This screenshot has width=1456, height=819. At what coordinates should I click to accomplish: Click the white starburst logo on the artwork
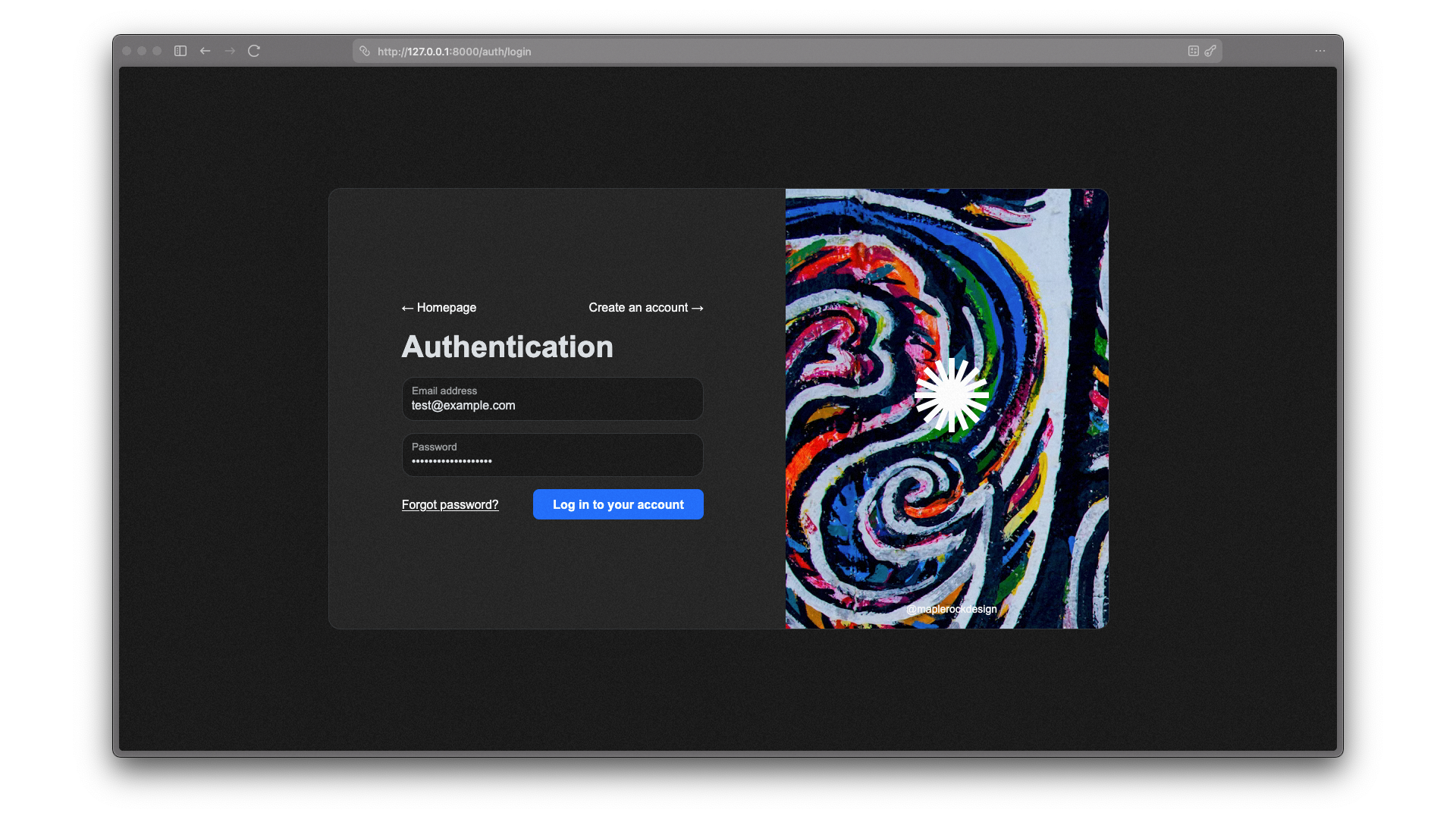[951, 395]
